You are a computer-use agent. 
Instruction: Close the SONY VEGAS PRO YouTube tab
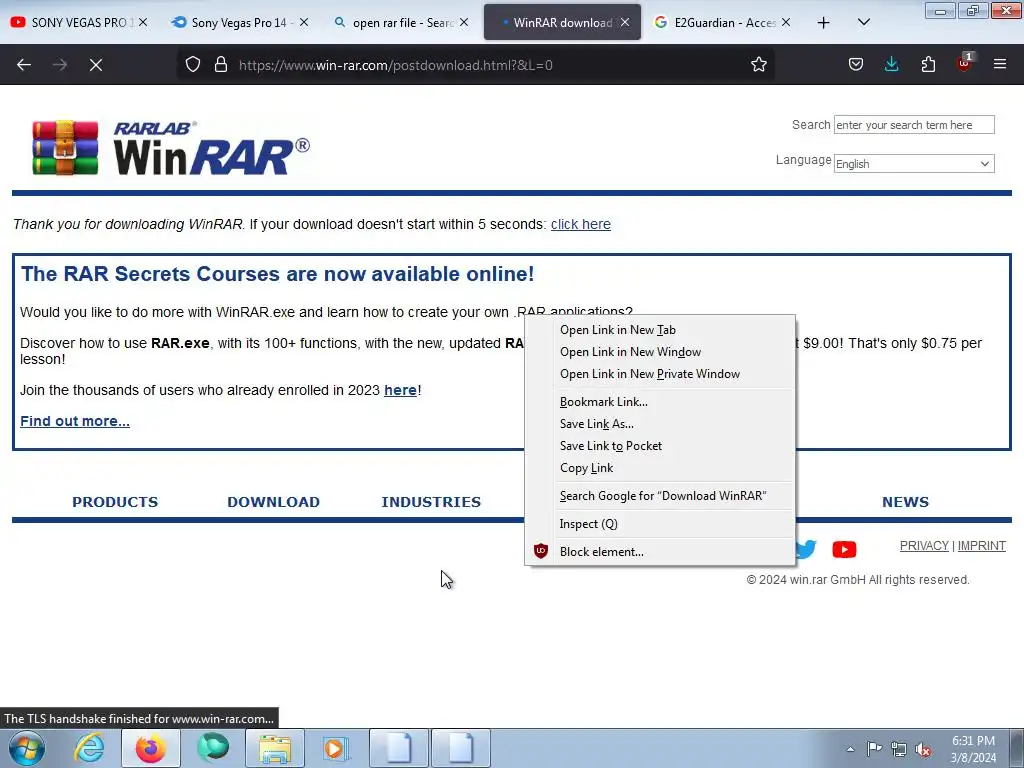coord(142,23)
